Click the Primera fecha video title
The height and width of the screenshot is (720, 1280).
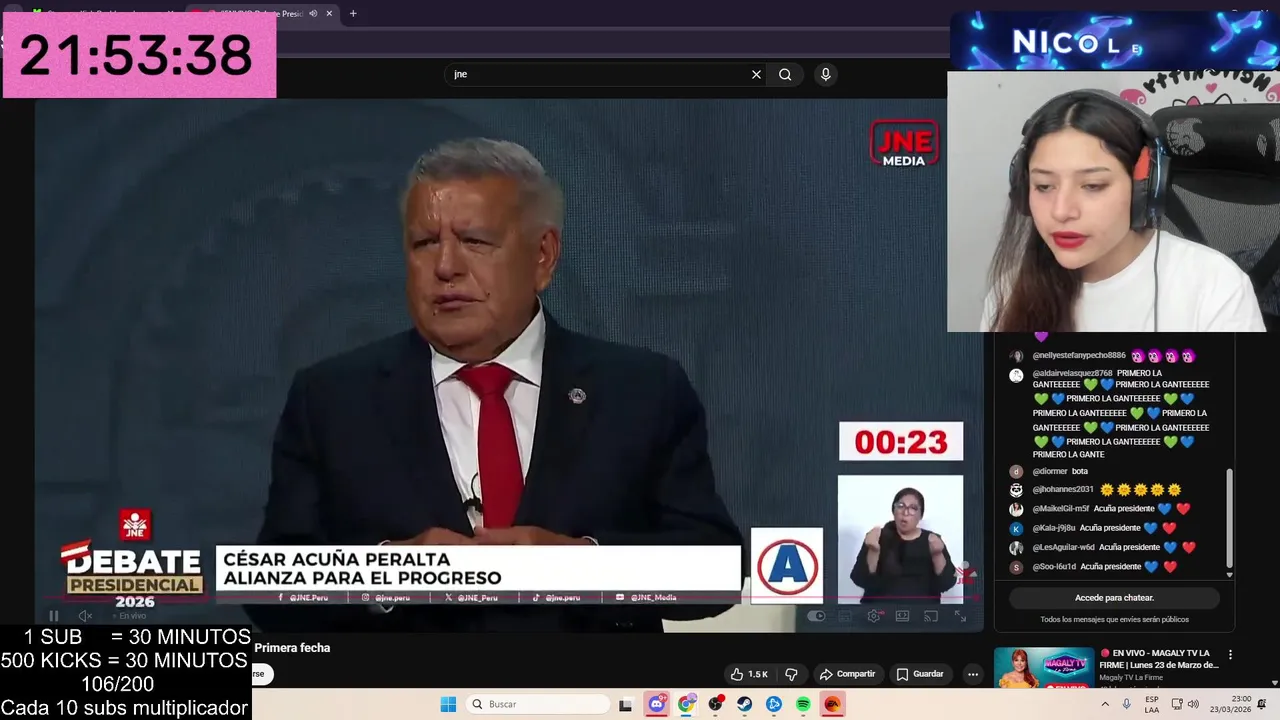click(x=292, y=648)
